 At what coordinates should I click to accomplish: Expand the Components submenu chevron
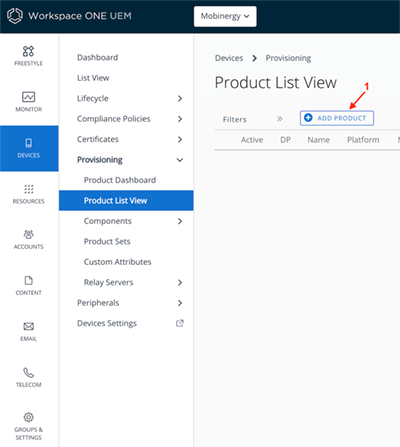[180, 221]
